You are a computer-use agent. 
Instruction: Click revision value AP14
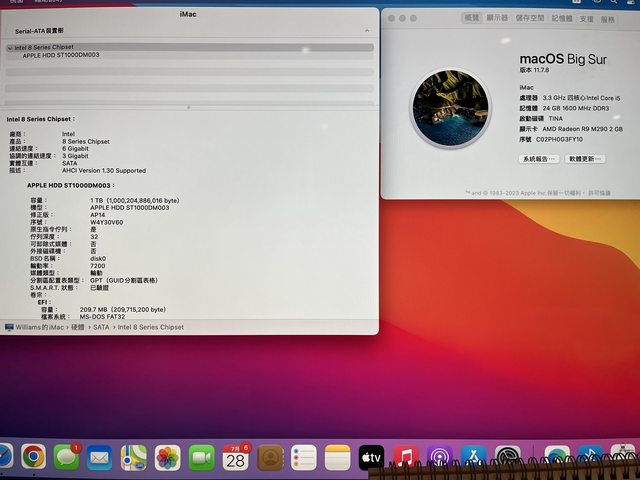[98, 215]
